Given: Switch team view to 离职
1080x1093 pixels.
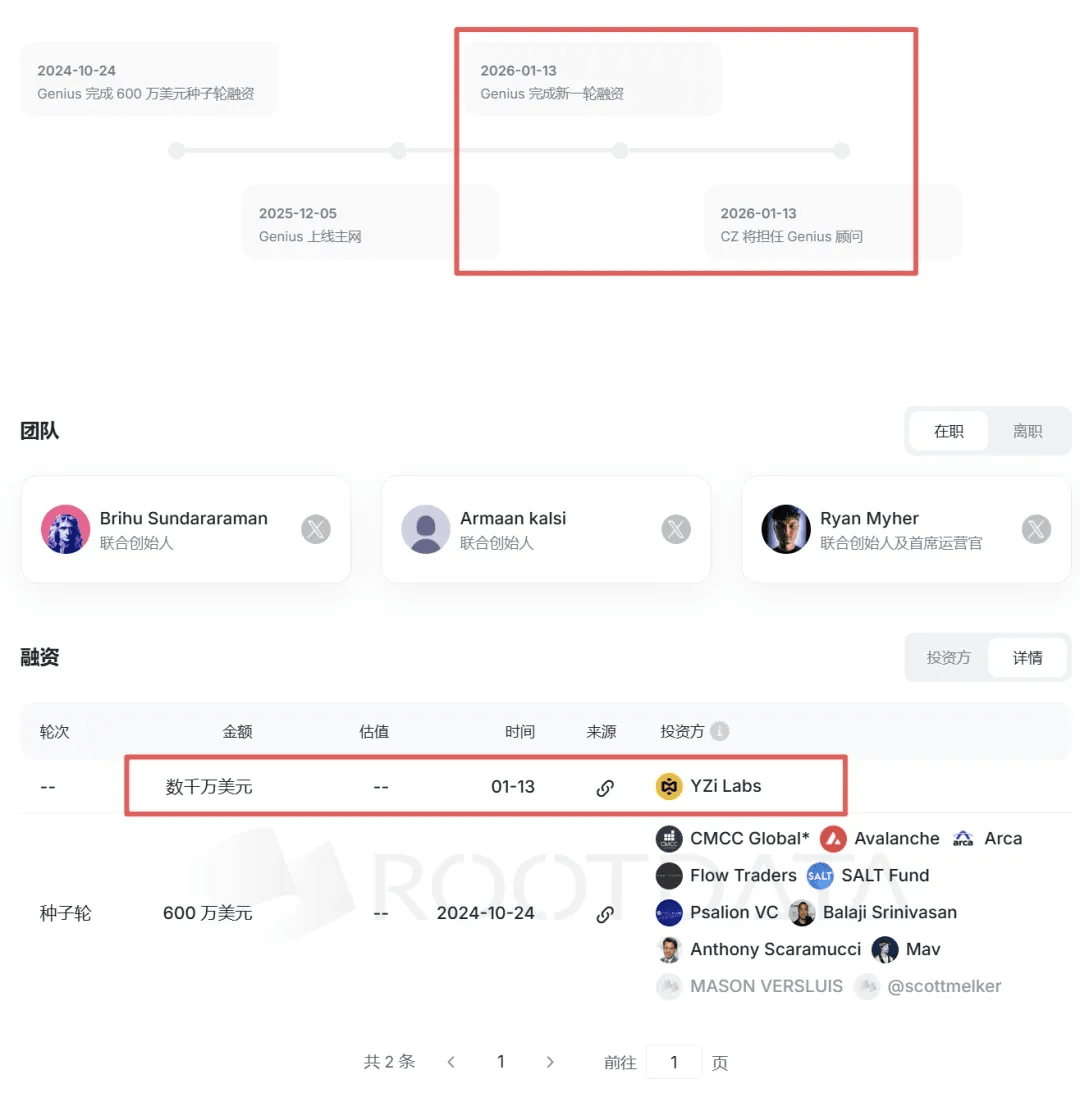Looking at the screenshot, I should (x=1028, y=431).
